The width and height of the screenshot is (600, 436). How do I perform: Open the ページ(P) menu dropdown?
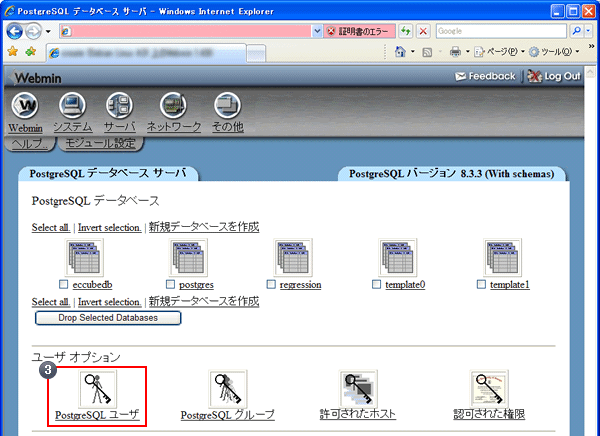pos(499,51)
